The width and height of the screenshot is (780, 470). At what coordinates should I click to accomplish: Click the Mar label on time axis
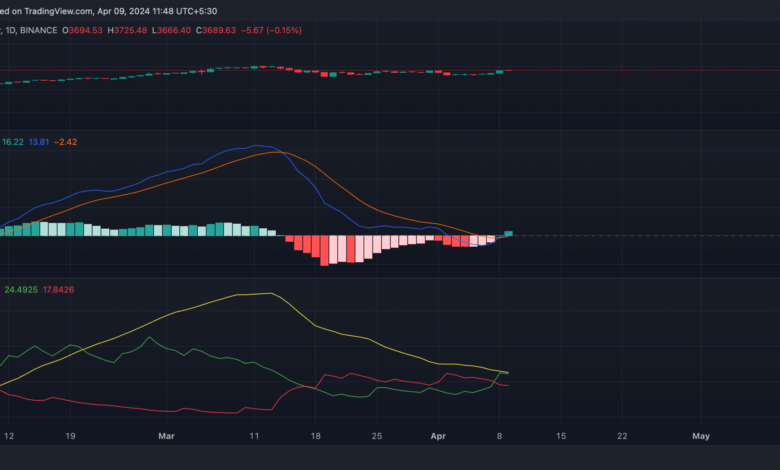tap(167, 435)
